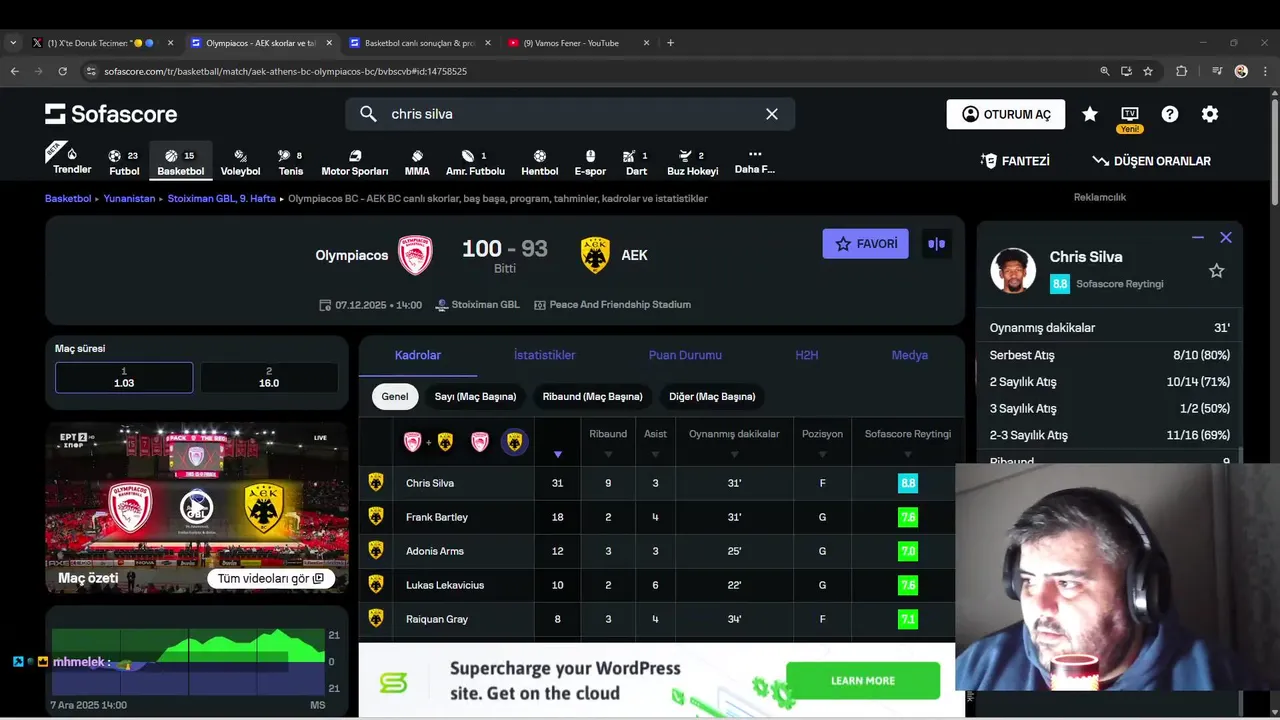Click the match momentum graph
Image resolution: width=1280 pixels, height=720 pixels.
[189, 661]
